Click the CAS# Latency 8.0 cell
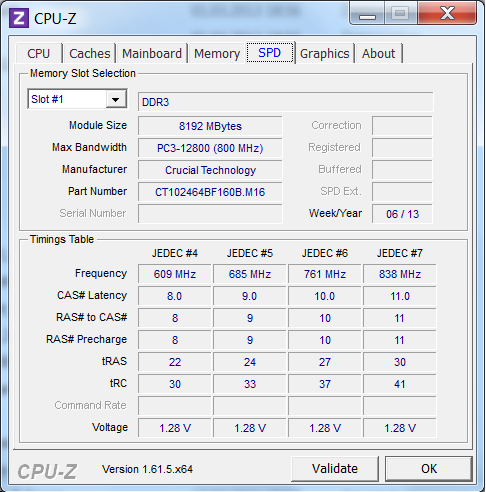 [175, 296]
